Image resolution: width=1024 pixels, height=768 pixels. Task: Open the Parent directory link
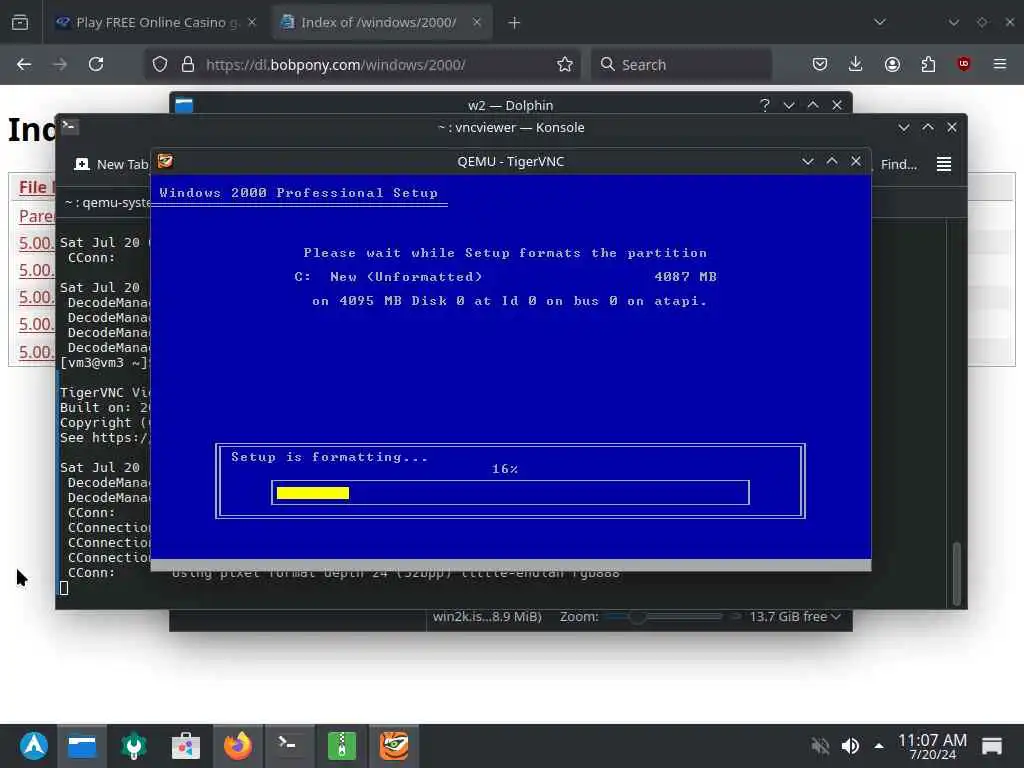point(36,216)
